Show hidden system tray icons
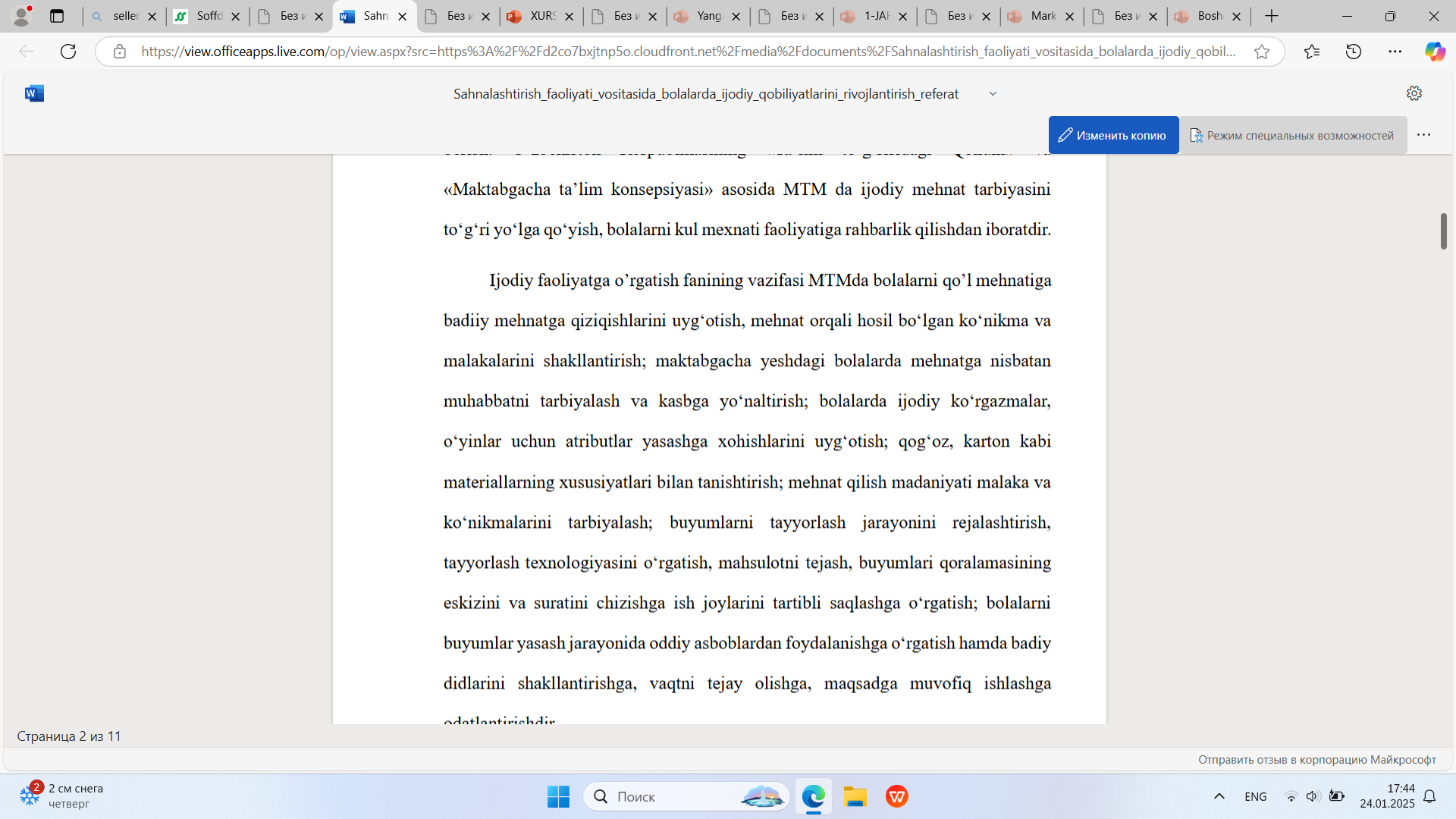The width and height of the screenshot is (1456, 819). (x=1219, y=796)
